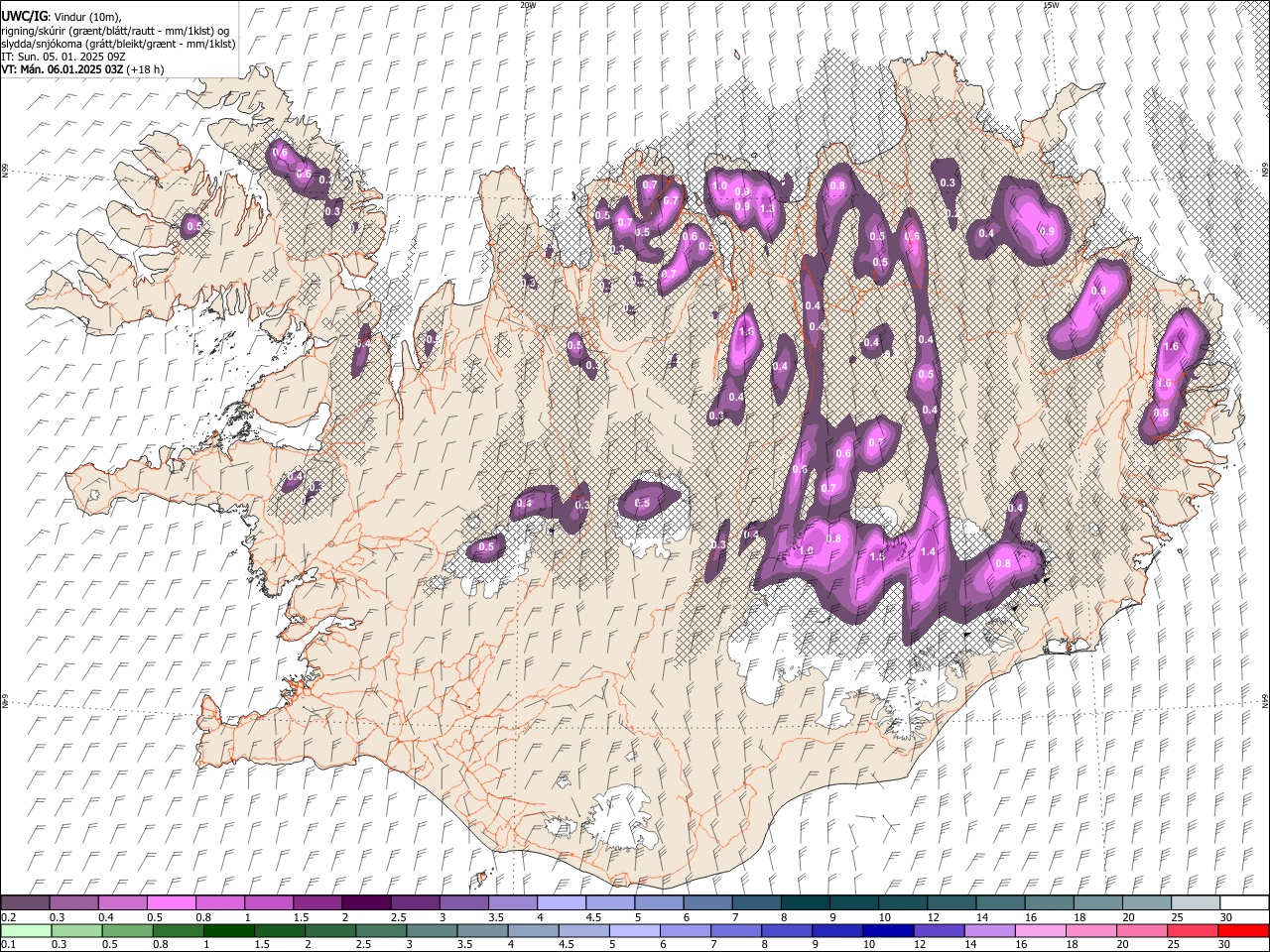Image resolution: width=1270 pixels, height=952 pixels.
Task: Select the top-row legend swatch starting at 14
Action: click(x=999, y=902)
